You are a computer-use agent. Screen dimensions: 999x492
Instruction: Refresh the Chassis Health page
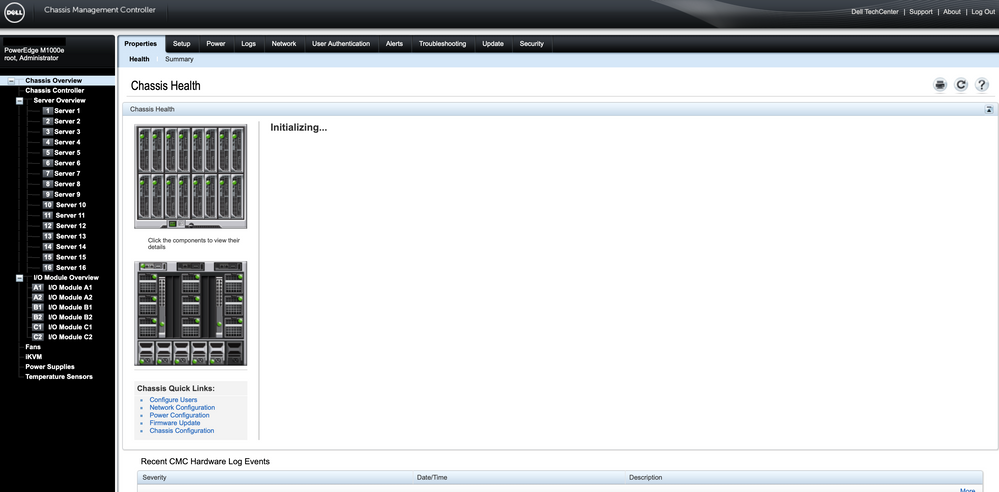[x=961, y=85]
